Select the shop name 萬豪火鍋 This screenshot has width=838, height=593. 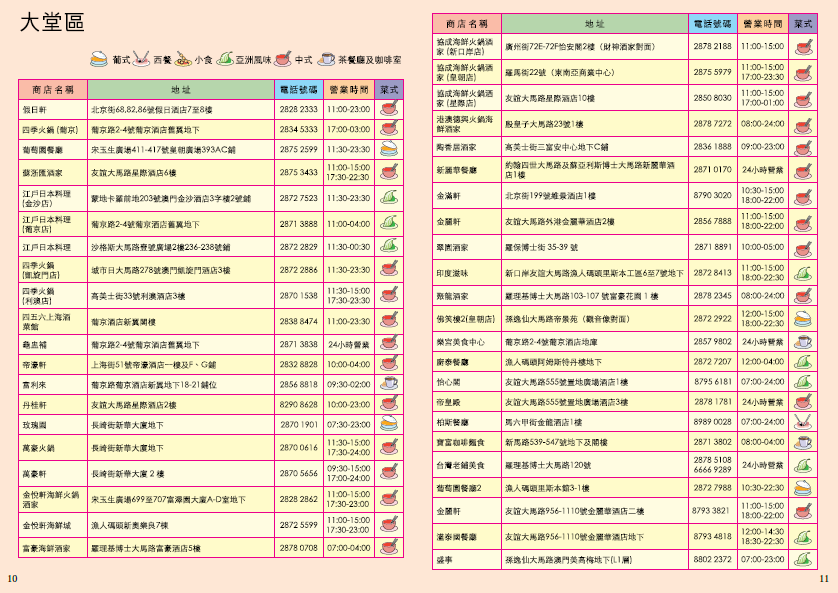(x=38, y=448)
